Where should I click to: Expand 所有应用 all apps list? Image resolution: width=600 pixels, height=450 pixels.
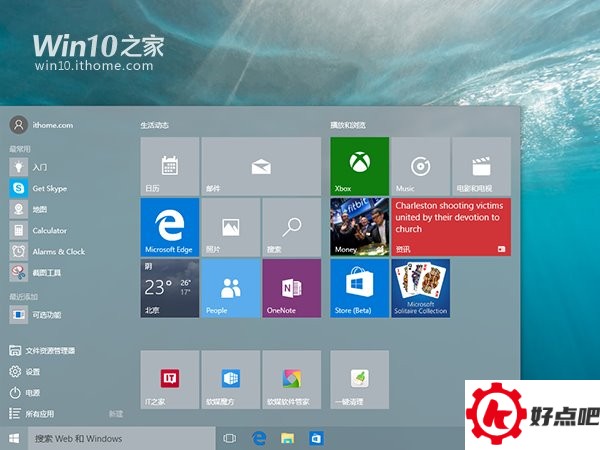click(x=40, y=413)
